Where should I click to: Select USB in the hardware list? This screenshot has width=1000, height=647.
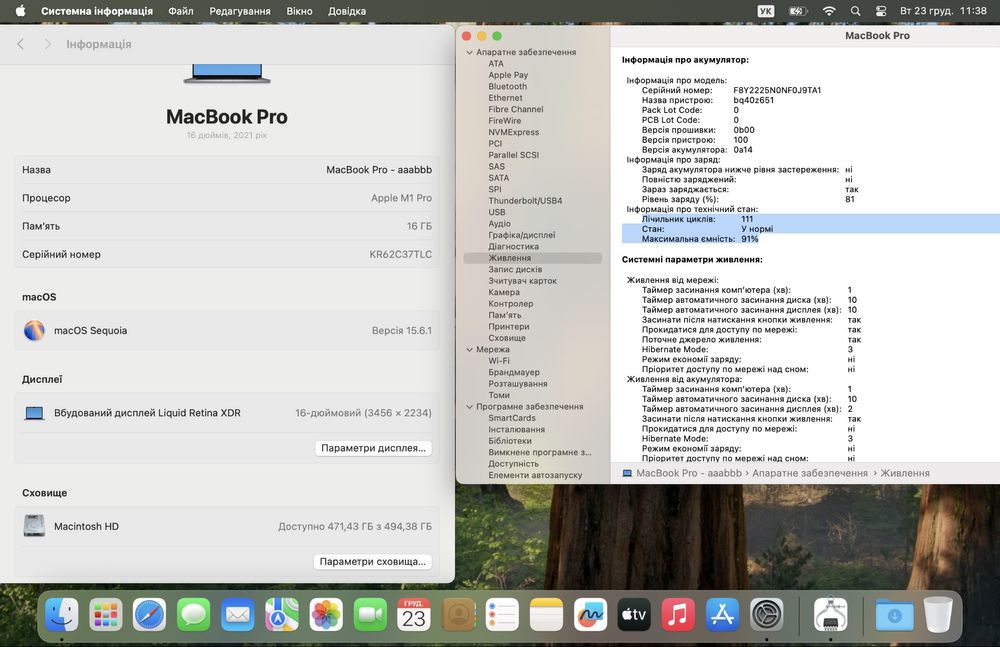pos(497,212)
